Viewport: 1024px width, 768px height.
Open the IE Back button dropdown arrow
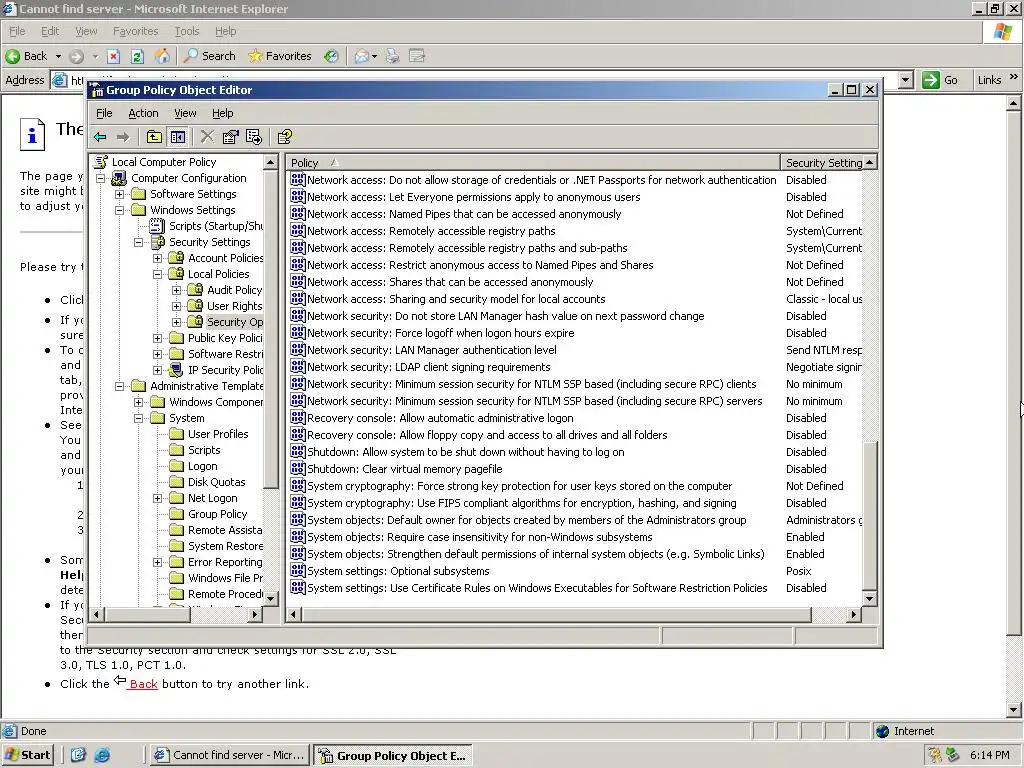coord(58,56)
